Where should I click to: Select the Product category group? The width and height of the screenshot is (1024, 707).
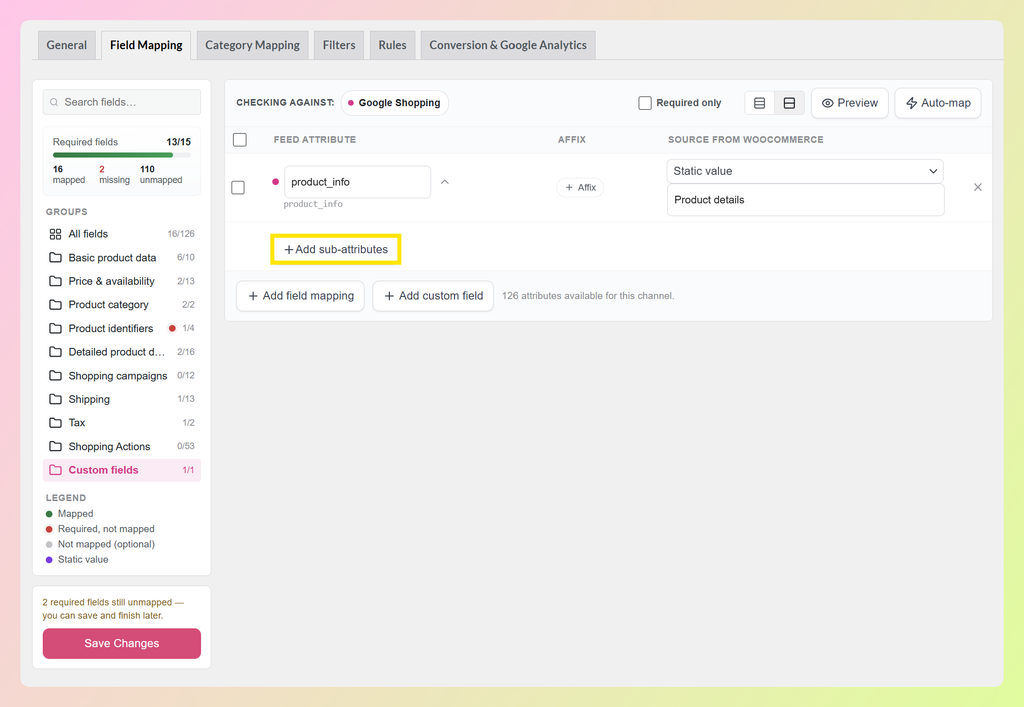coord(121,304)
